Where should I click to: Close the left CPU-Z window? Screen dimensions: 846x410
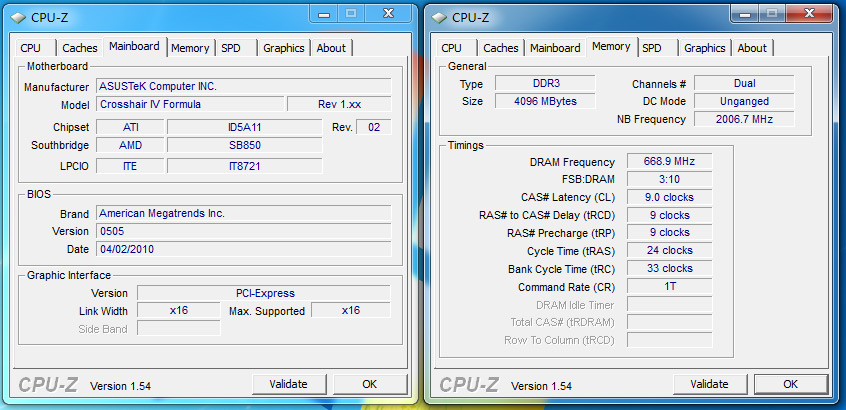(389, 13)
